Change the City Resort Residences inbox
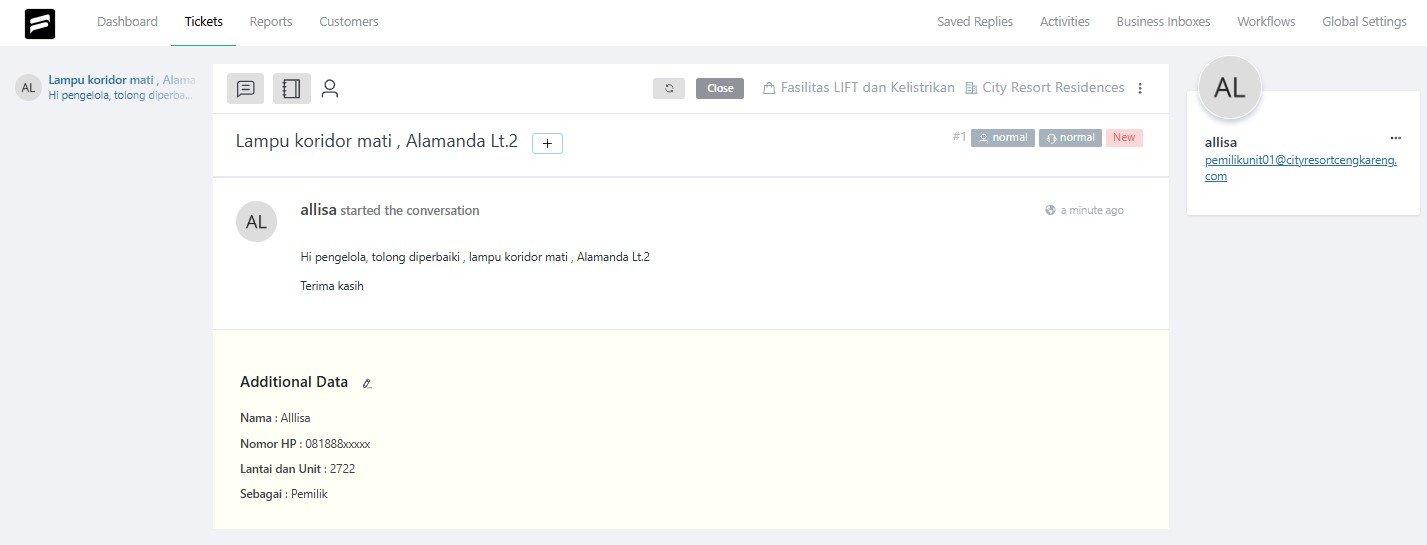1427x545 pixels. [x=1045, y=88]
